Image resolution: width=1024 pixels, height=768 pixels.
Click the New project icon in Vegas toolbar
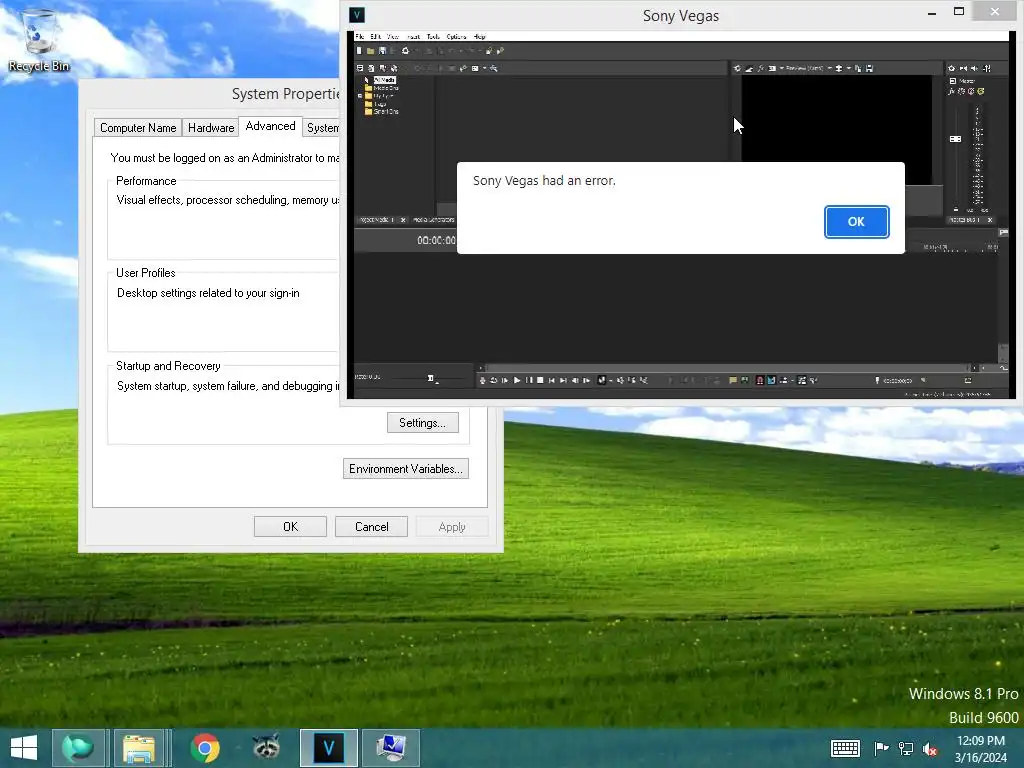(x=359, y=51)
